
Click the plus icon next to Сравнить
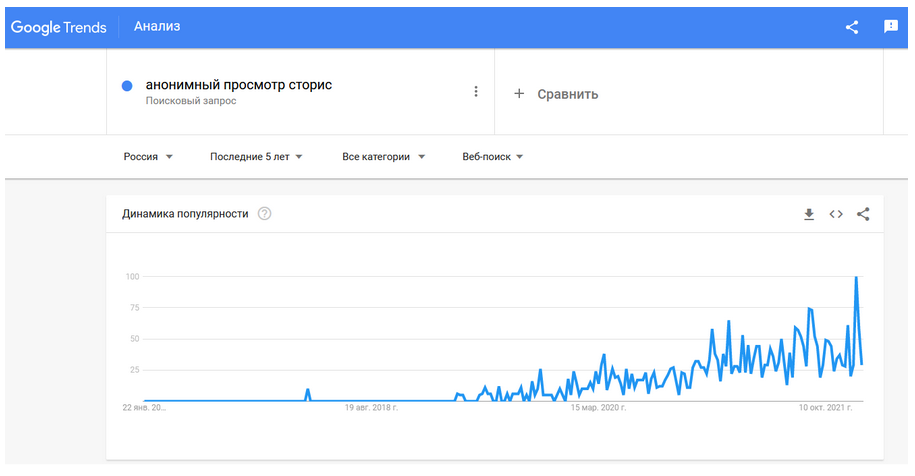519,94
